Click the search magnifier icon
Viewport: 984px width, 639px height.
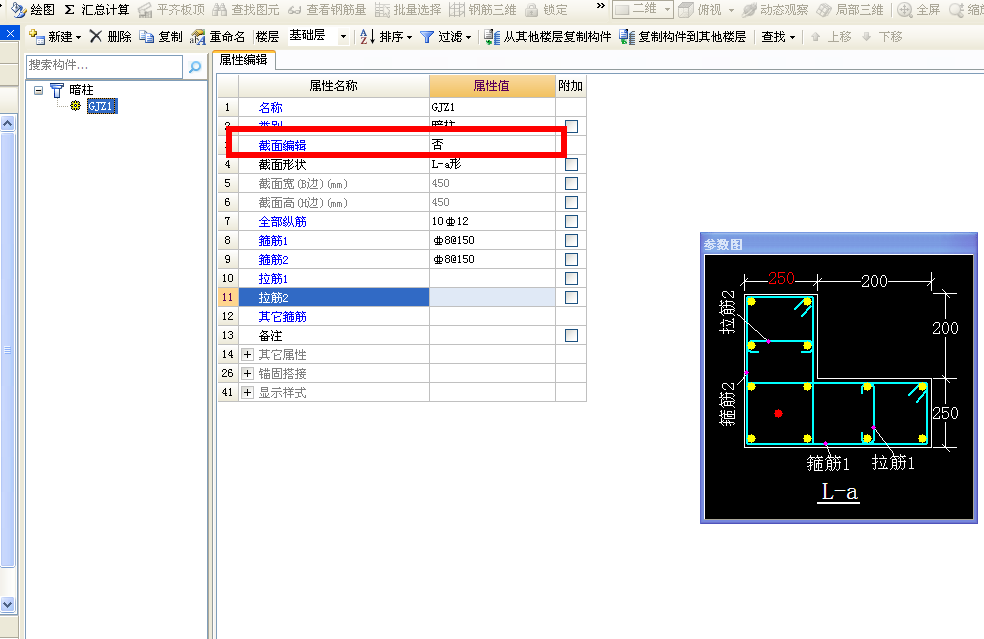[195, 66]
